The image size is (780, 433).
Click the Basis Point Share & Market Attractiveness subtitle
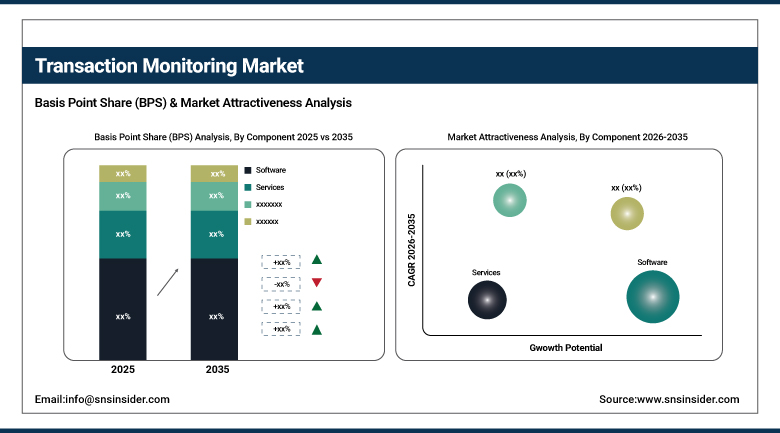tap(193, 103)
